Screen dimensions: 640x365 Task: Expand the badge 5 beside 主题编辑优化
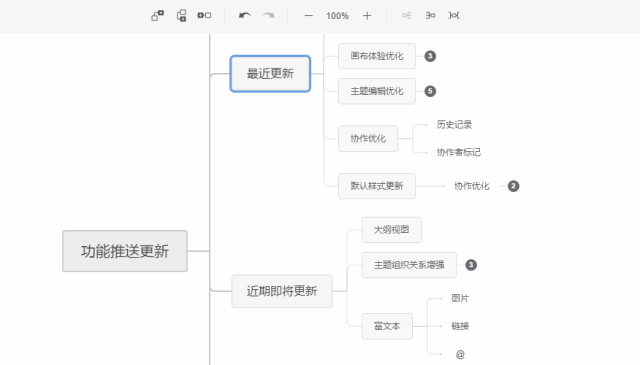(x=430, y=91)
